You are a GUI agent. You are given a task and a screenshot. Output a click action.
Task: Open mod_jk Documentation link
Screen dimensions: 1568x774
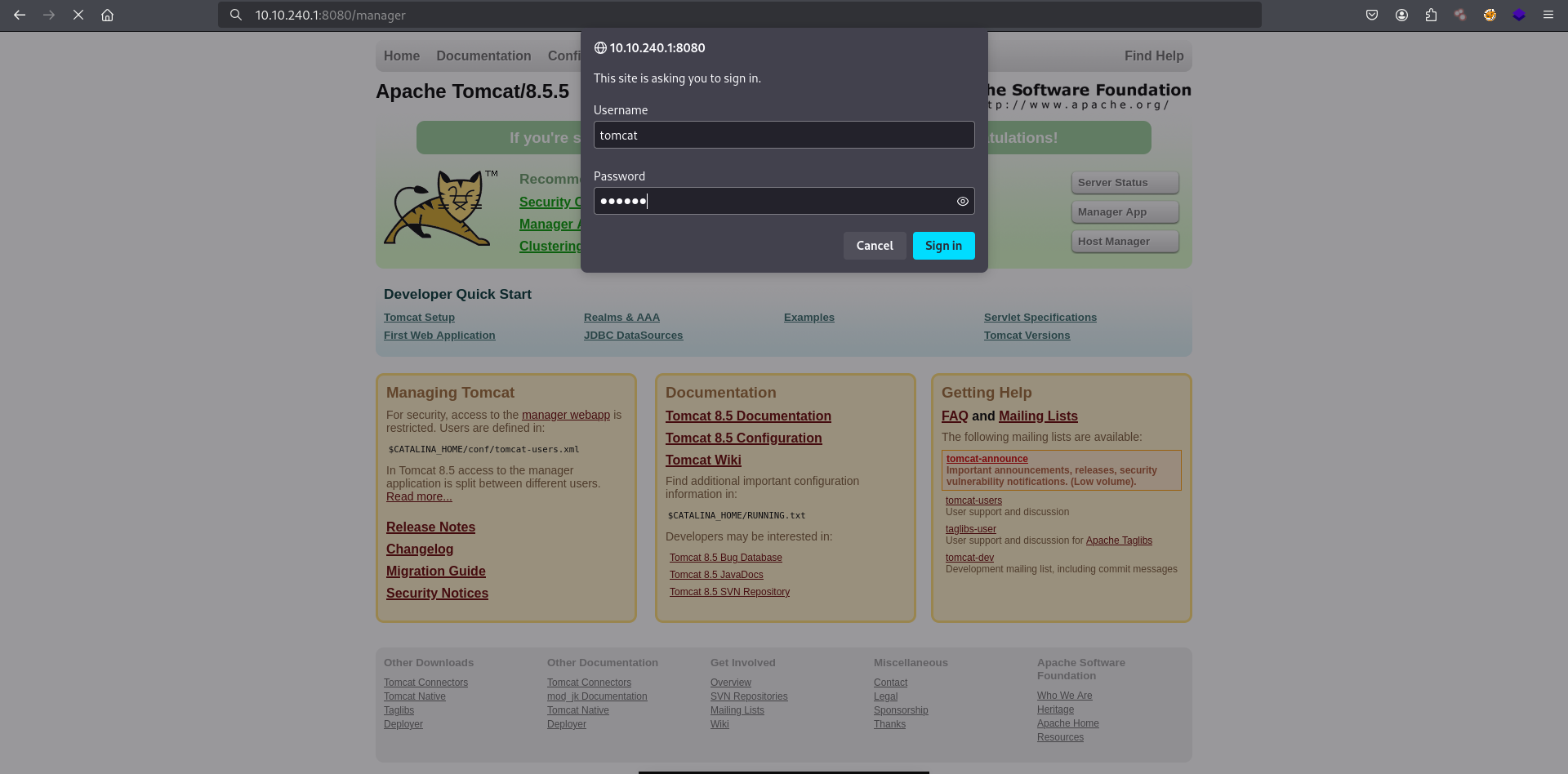pos(597,696)
